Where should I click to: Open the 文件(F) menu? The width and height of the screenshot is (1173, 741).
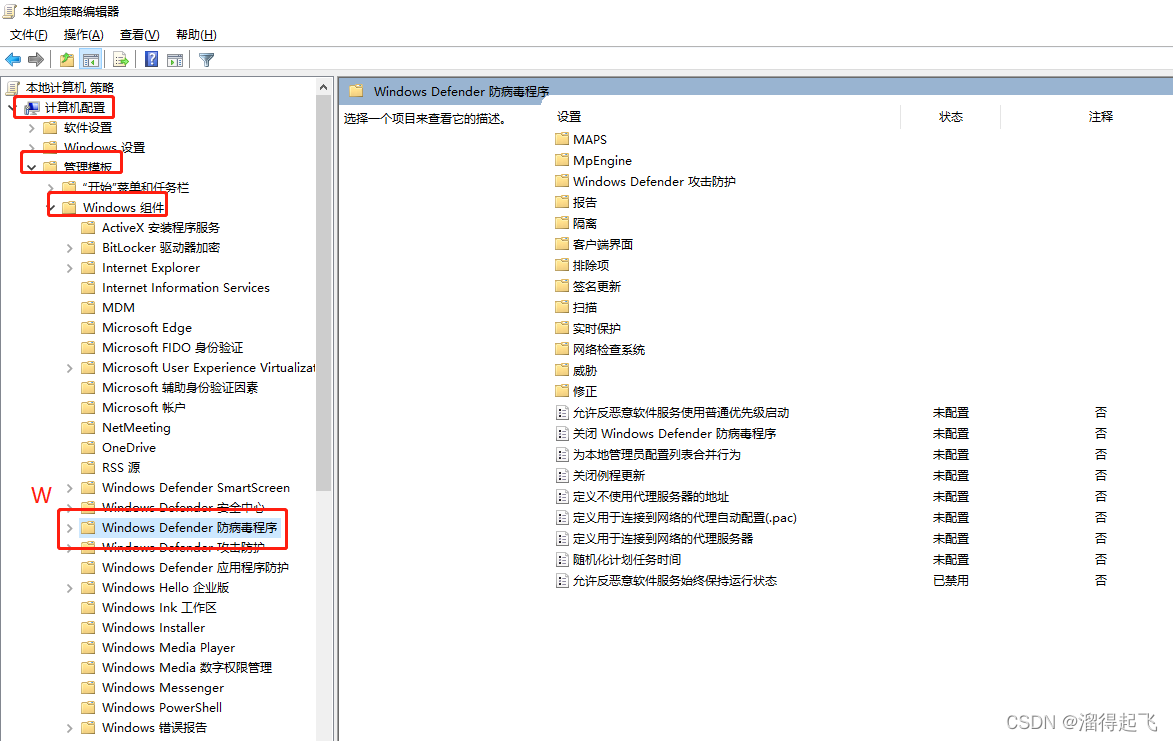[28, 34]
